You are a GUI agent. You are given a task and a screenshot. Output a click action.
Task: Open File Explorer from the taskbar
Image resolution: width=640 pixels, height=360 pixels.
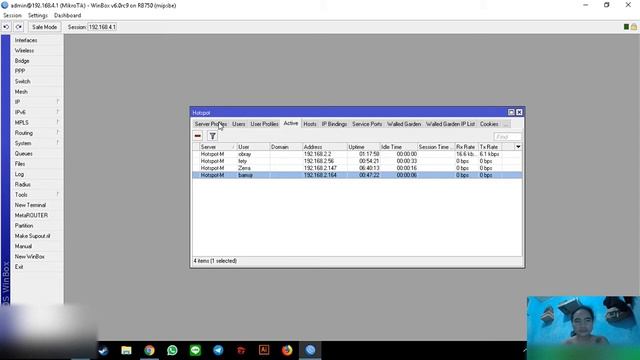(126, 350)
